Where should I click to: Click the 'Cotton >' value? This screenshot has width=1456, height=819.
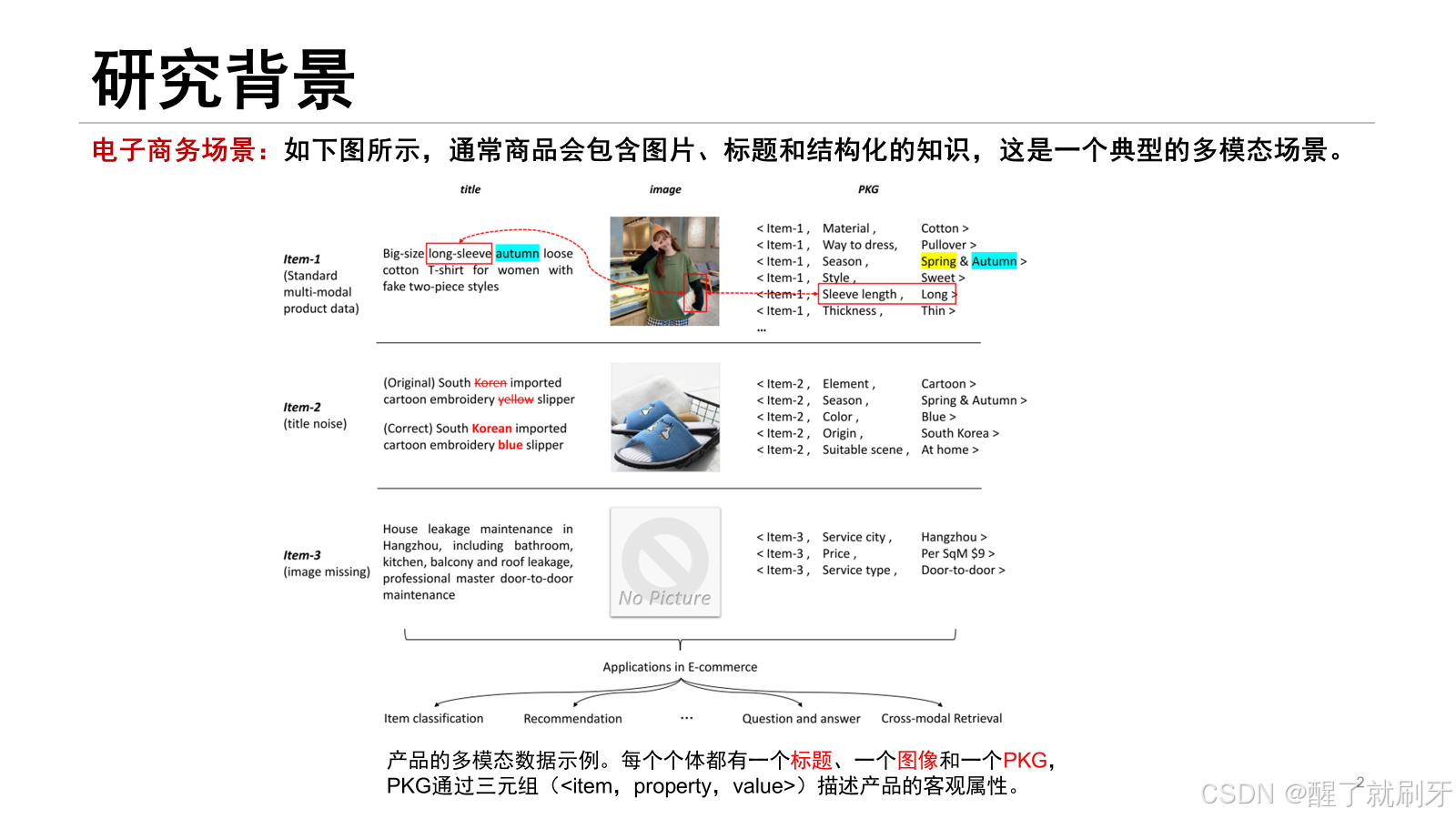pyautogui.click(x=945, y=228)
